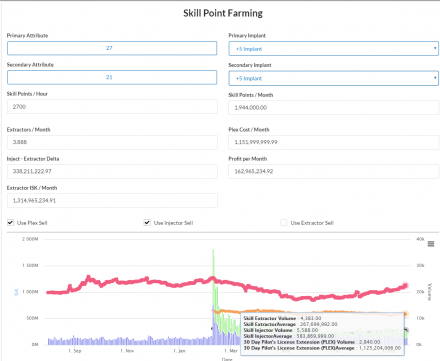Select the Inject - Extractor Delta field

coord(112,171)
